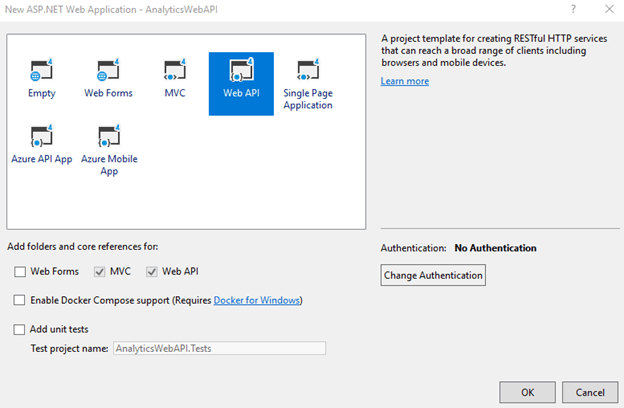Viewport: 624px width, 408px height.
Task: Choose the Web Forms template icon
Action: click(x=108, y=70)
